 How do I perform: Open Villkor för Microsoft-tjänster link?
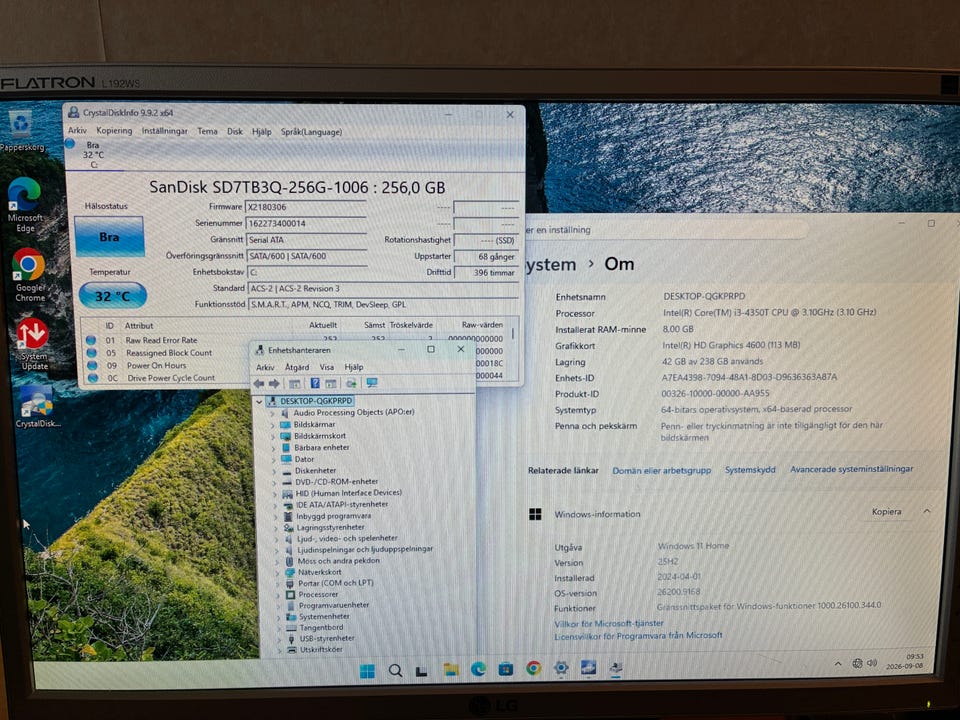click(x=609, y=623)
